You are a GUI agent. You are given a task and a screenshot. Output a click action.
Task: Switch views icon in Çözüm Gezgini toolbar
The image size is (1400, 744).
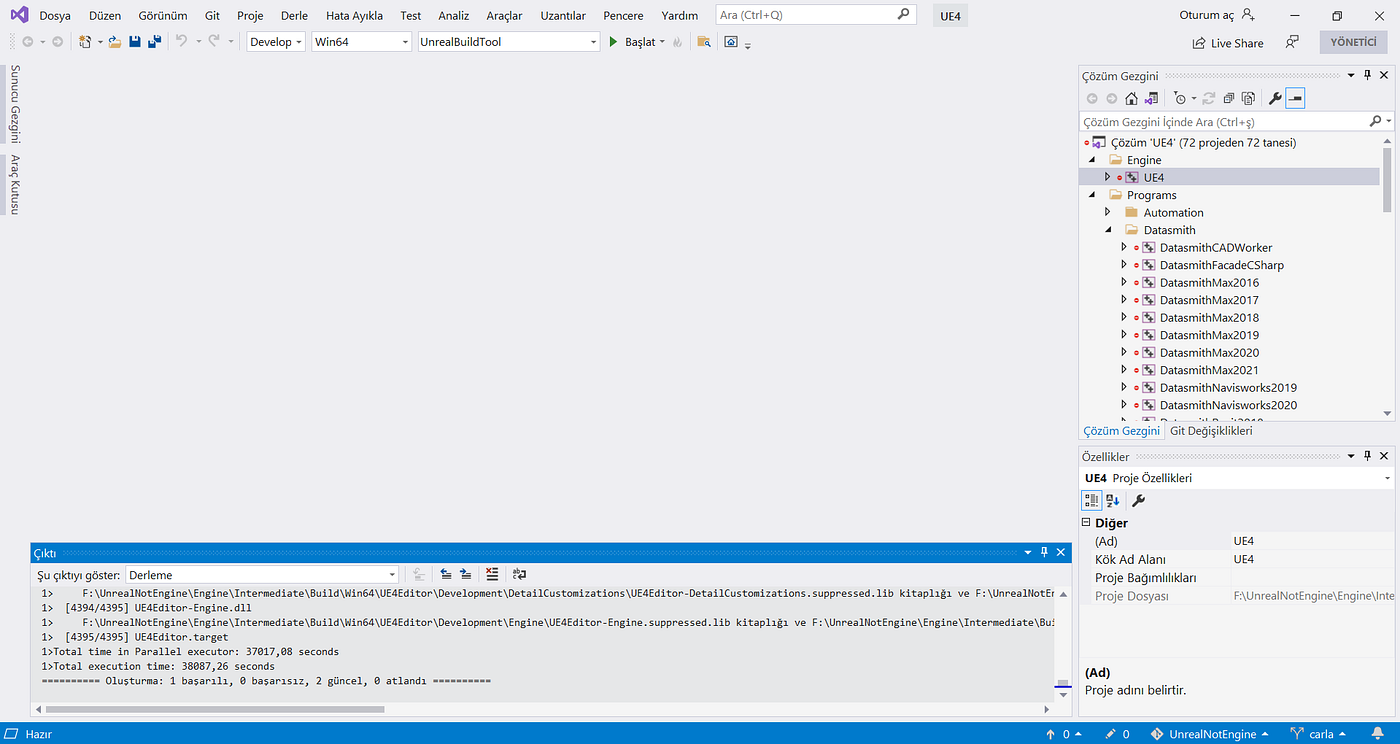point(1151,98)
